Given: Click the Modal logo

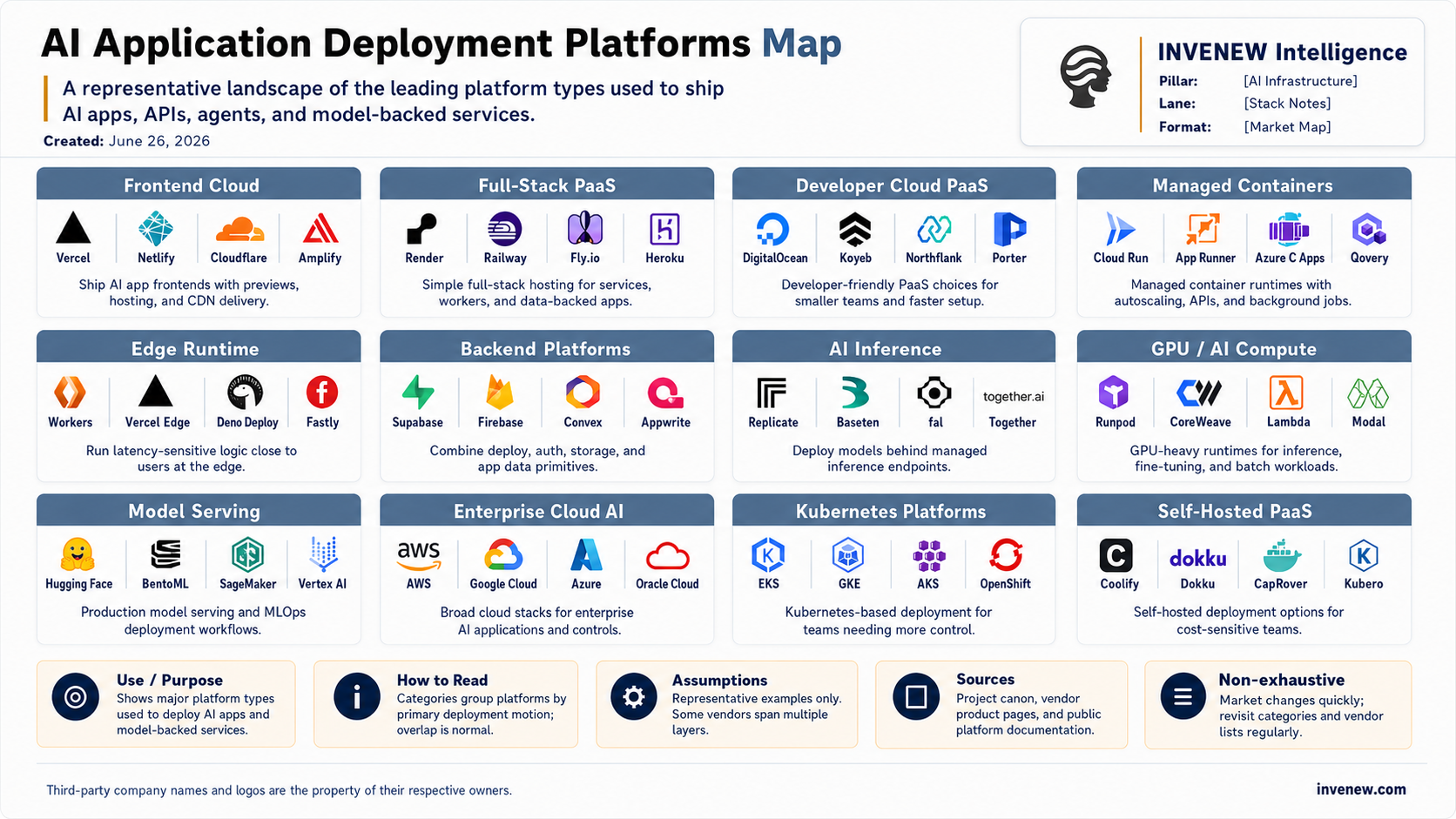Looking at the screenshot, I should [1368, 393].
